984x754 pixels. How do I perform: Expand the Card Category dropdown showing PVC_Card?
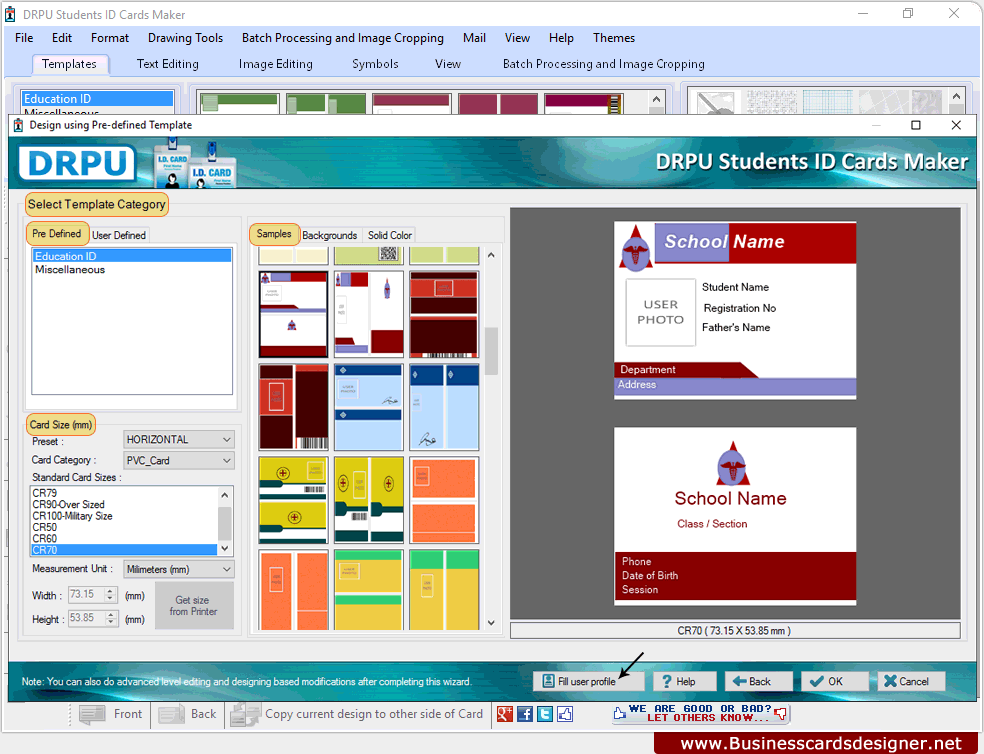click(x=179, y=460)
